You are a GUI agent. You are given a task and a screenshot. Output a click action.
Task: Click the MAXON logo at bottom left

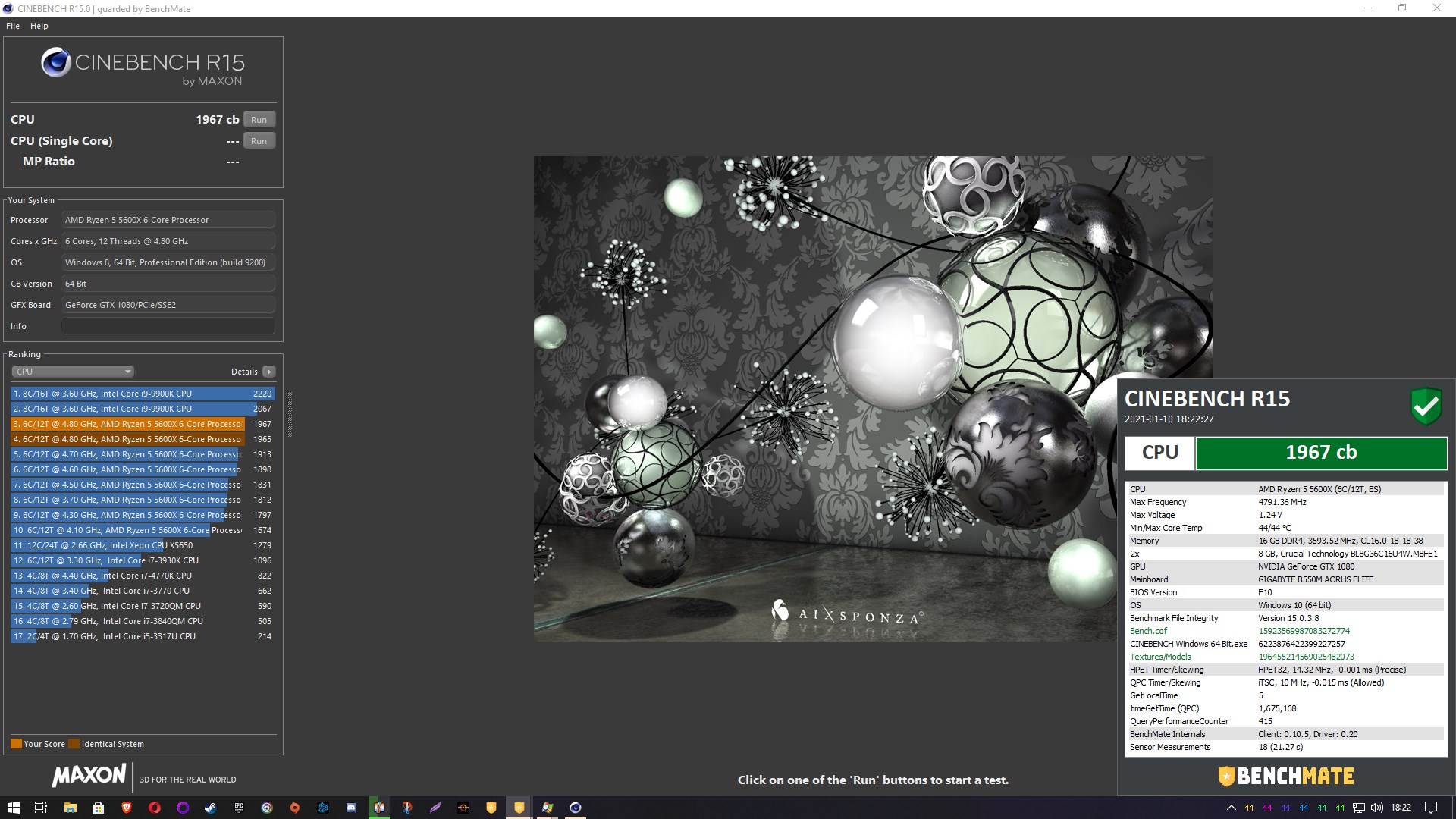[89, 775]
